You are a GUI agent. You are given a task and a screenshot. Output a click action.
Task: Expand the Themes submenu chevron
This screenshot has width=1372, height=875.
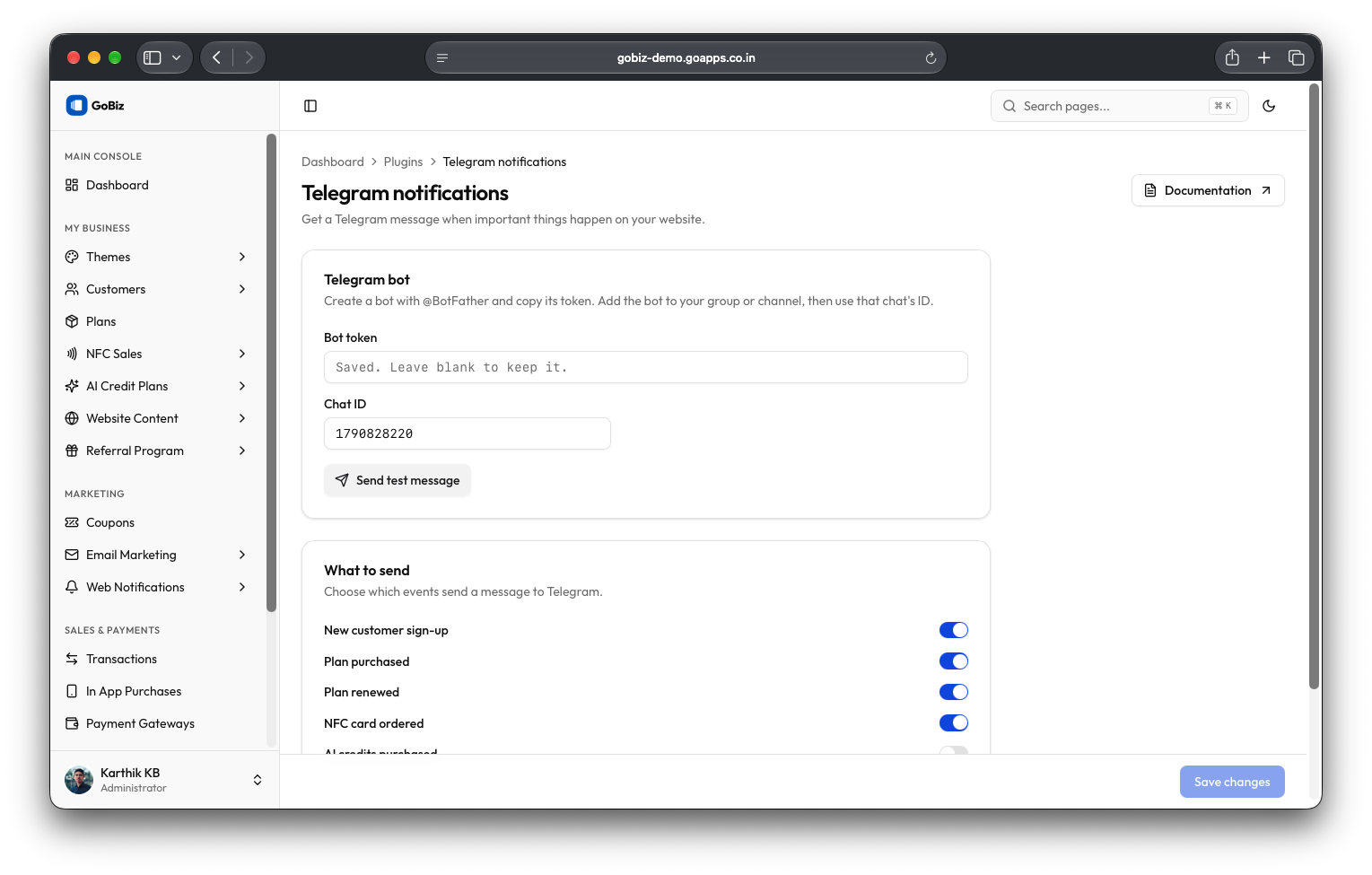[242, 257]
